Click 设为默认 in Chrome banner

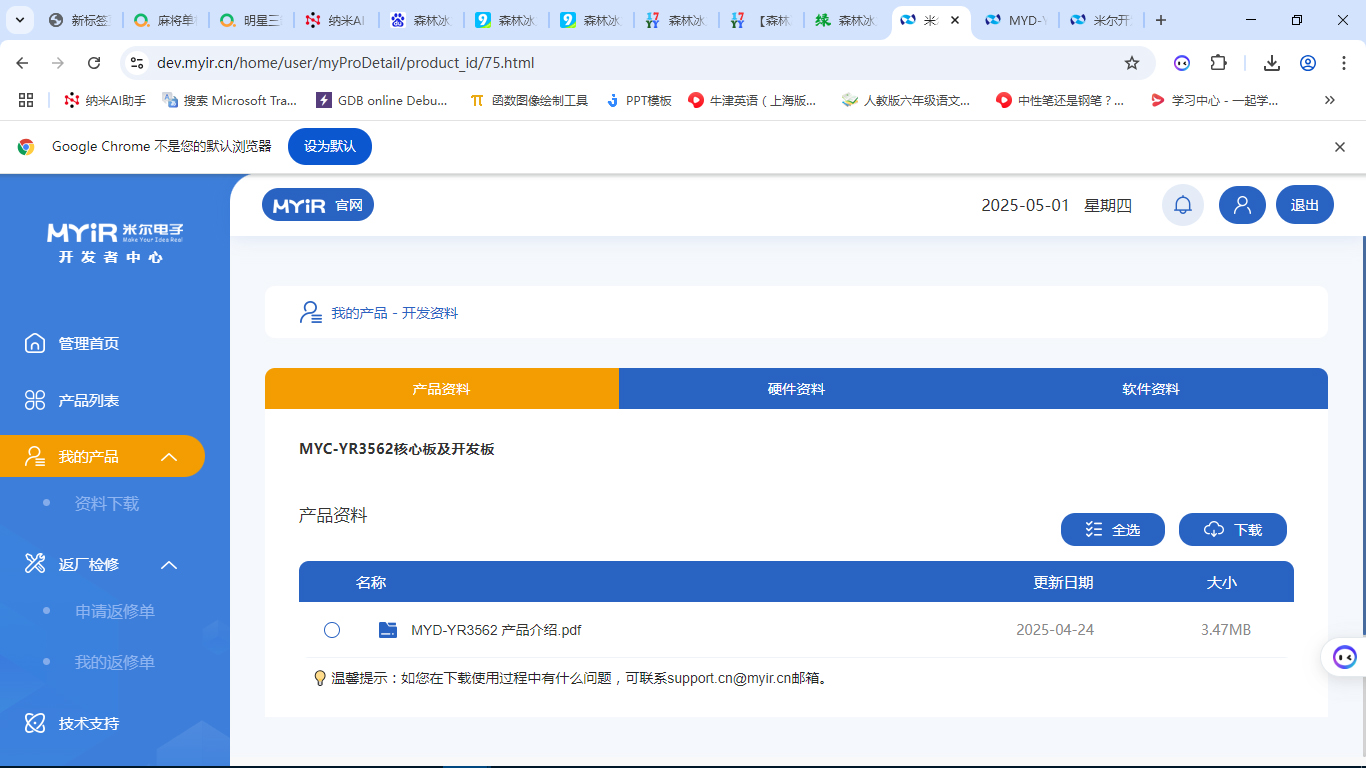[330, 146]
